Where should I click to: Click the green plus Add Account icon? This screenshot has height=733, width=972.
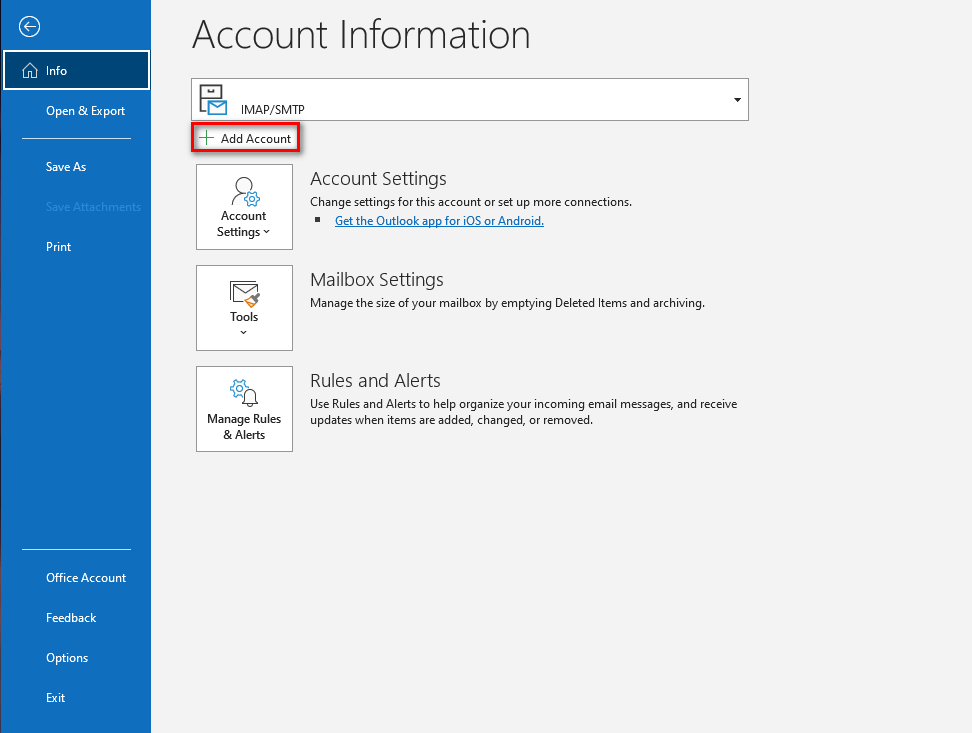click(x=206, y=137)
